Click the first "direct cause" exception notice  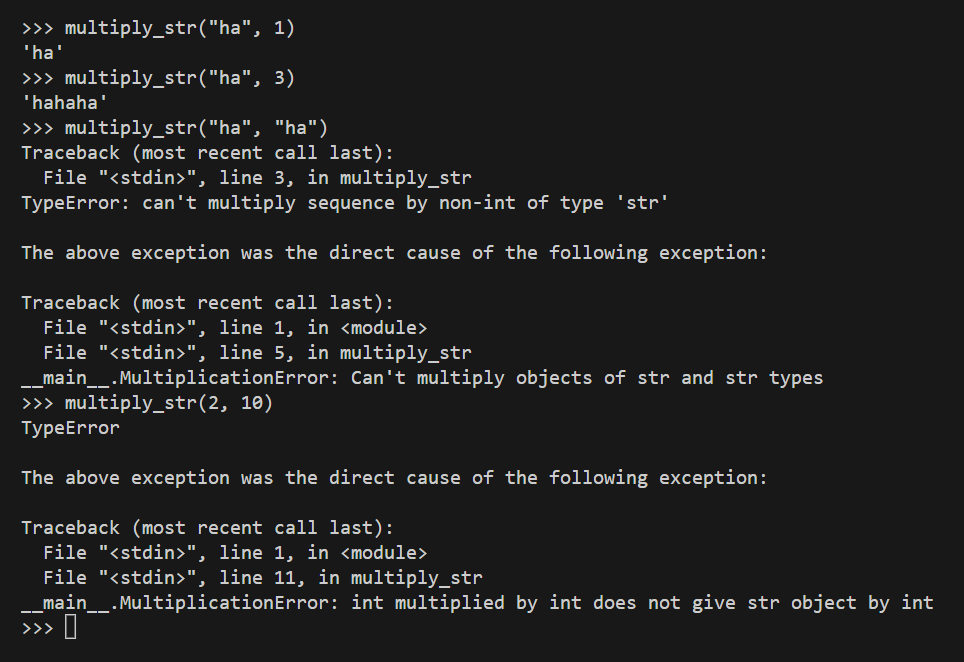(x=394, y=253)
